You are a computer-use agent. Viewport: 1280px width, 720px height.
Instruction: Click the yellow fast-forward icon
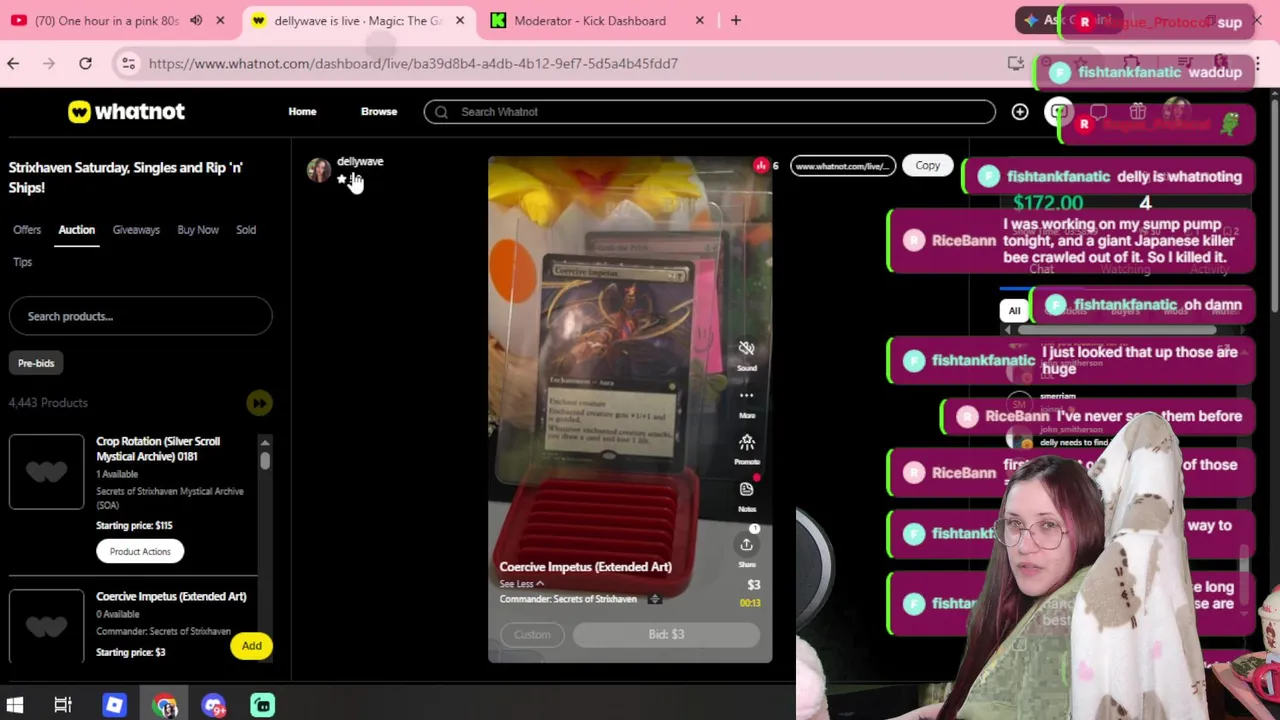259,403
